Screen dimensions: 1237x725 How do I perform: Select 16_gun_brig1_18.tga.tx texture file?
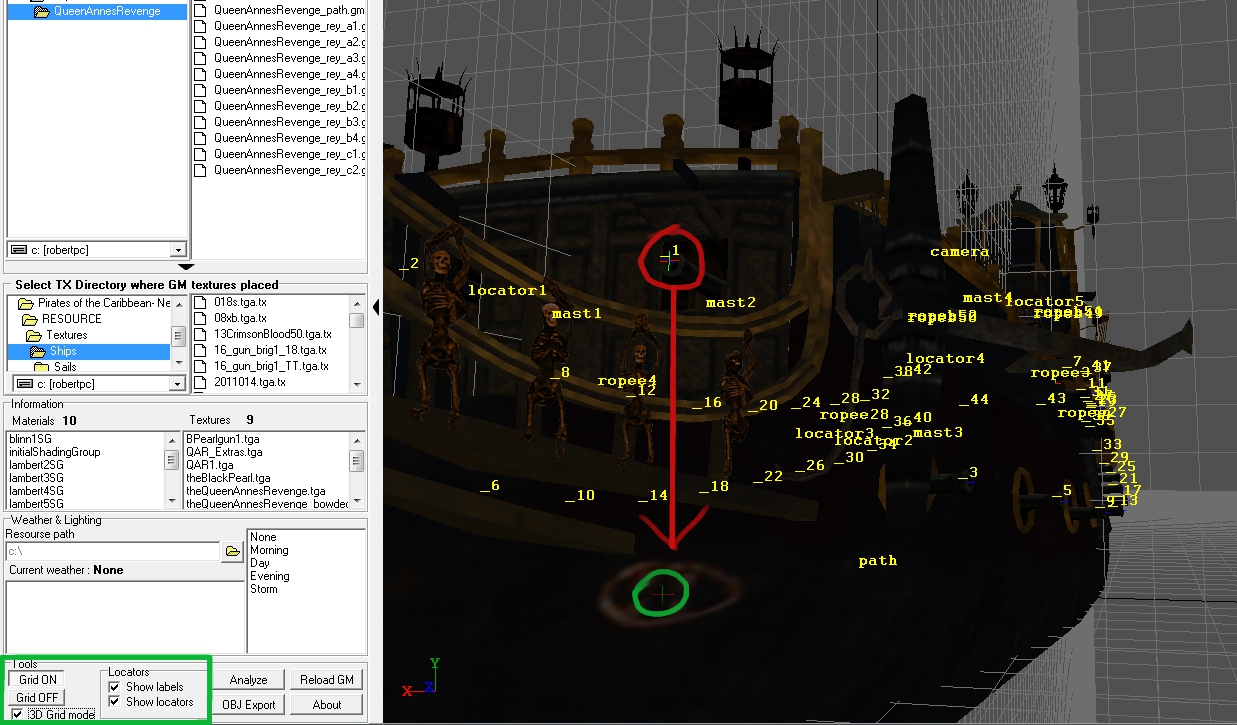[268, 350]
